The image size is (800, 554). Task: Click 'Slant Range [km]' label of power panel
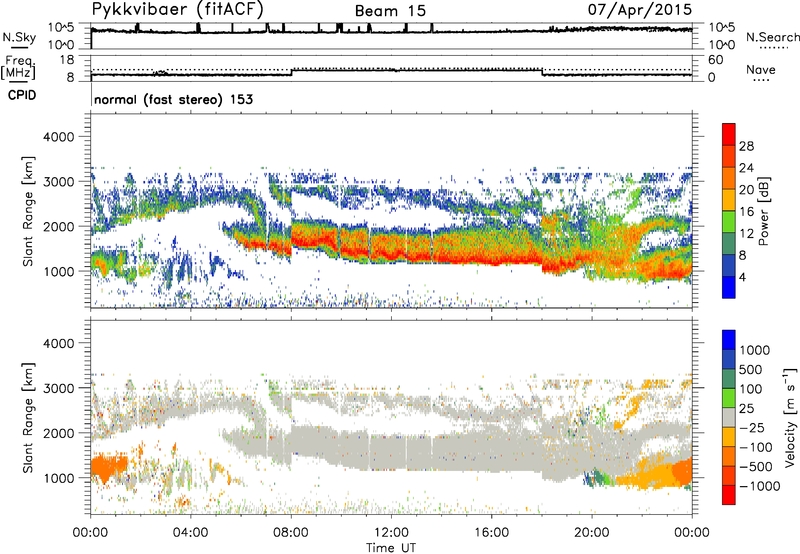coord(28,211)
